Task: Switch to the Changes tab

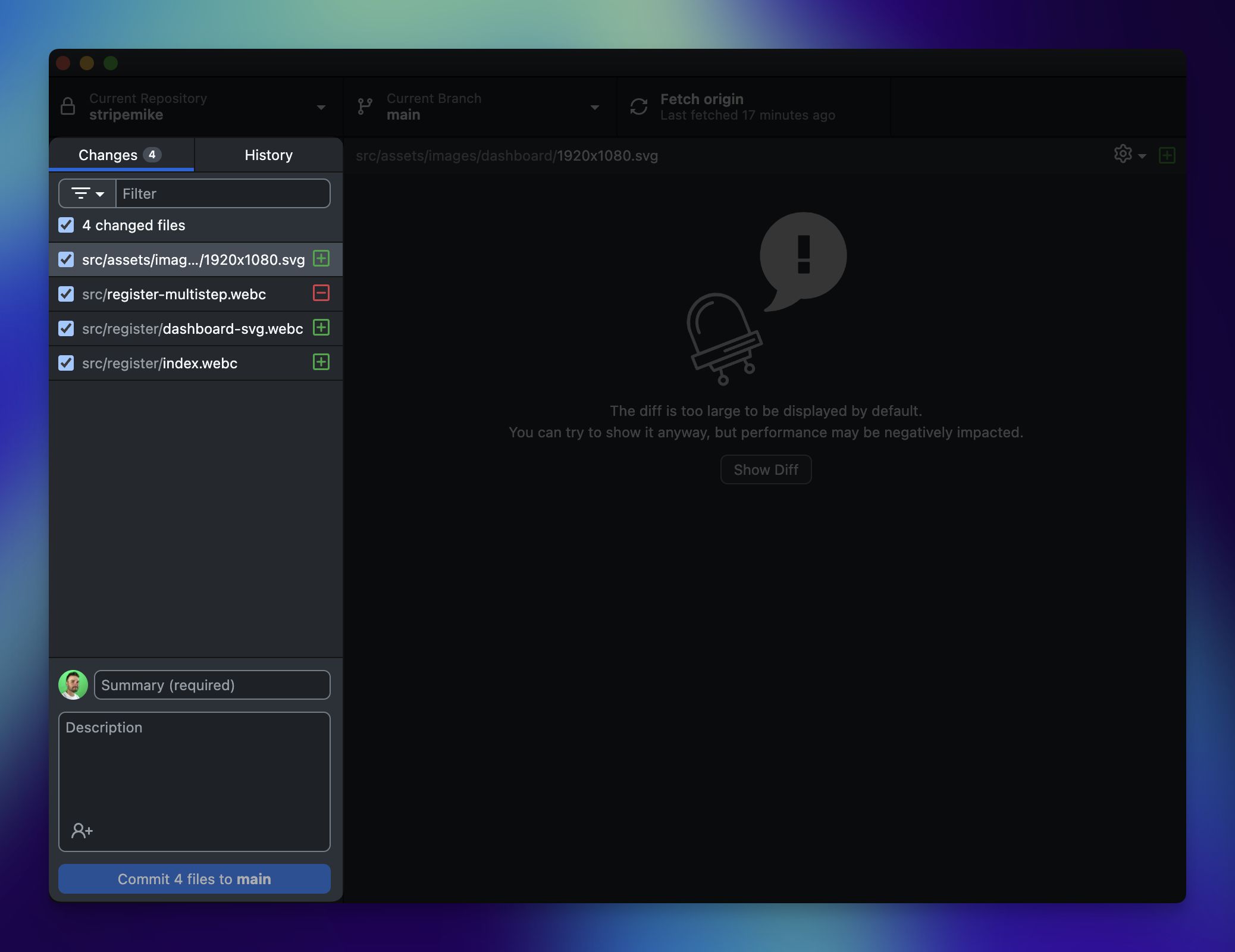Action: tap(121, 155)
